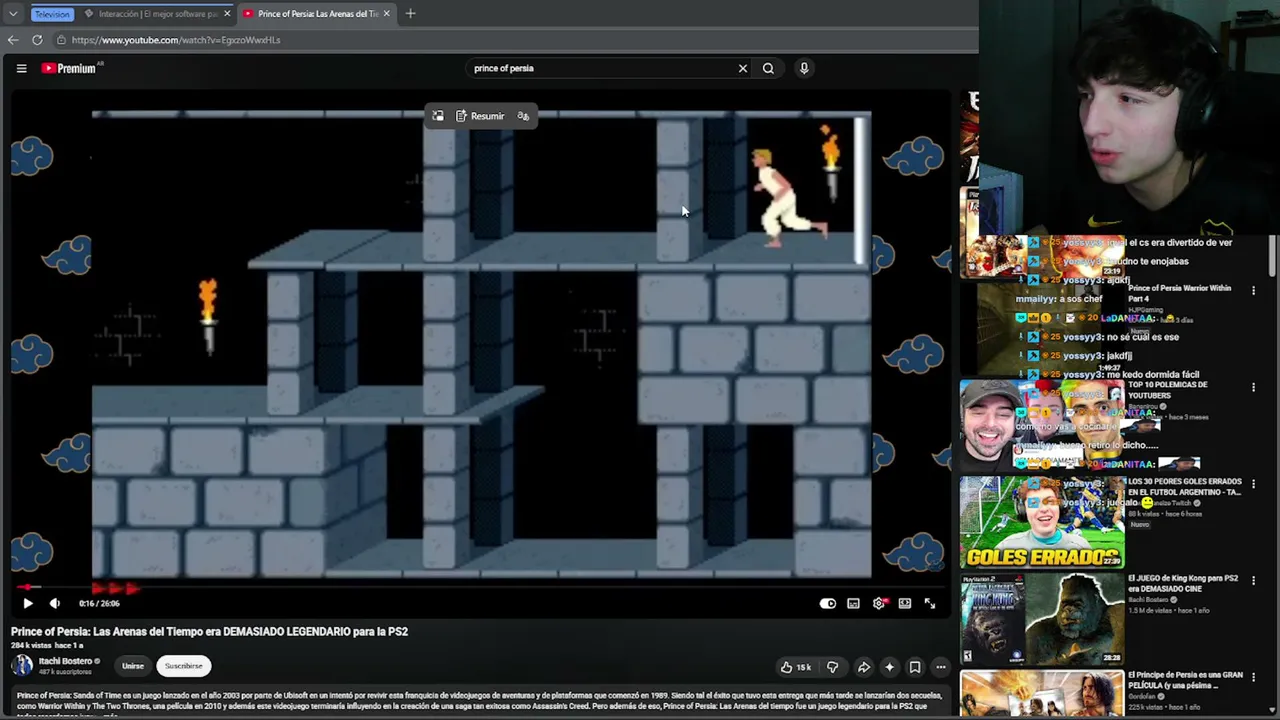This screenshot has height=720, width=1280.
Task: Open a new browser tab
Action: pos(410,14)
